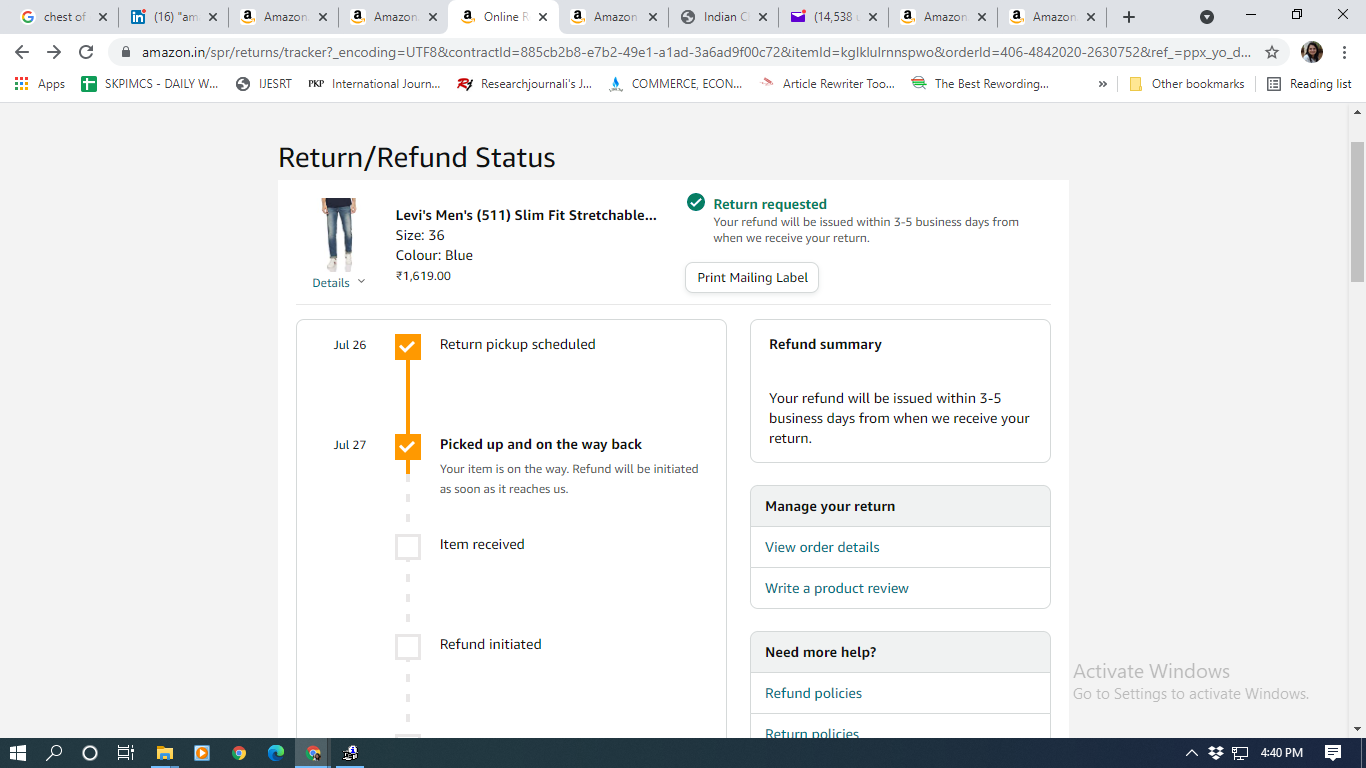The width and height of the screenshot is (1366, 768).
Task: Open the Windows notification center icon
Action: click(x=1332, y=753)
